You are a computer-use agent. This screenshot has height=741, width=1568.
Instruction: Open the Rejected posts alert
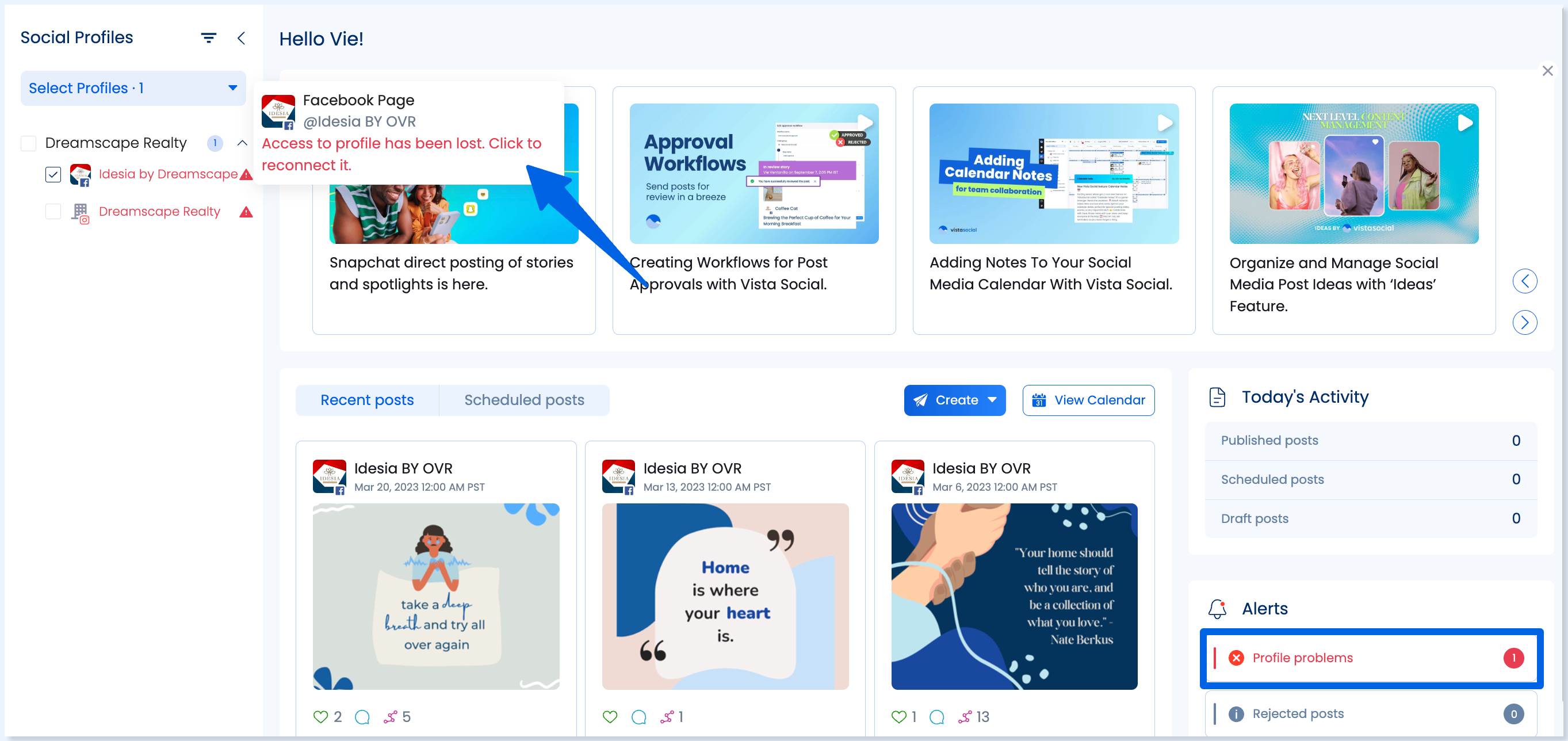point(1371,713)
